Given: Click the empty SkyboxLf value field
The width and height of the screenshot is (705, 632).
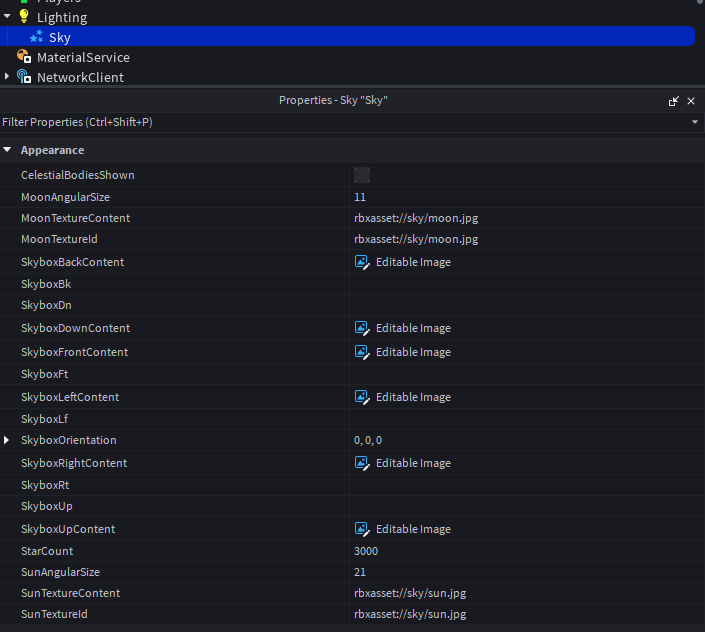Looking at the screenshot, I should pos(527,419).
